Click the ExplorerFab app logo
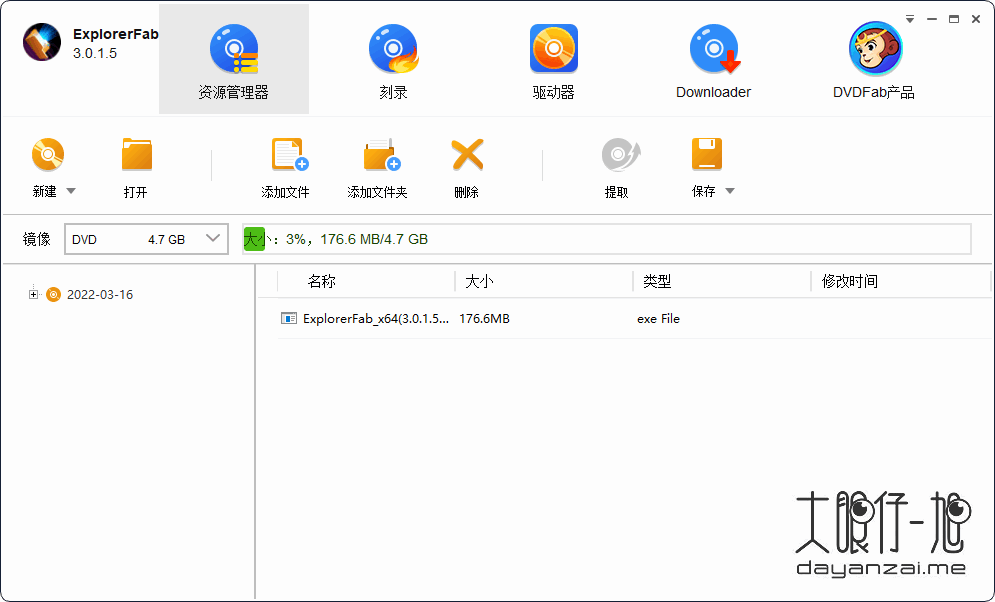The width and height of the screenshot is (995, 602). (x=42, y=43)
